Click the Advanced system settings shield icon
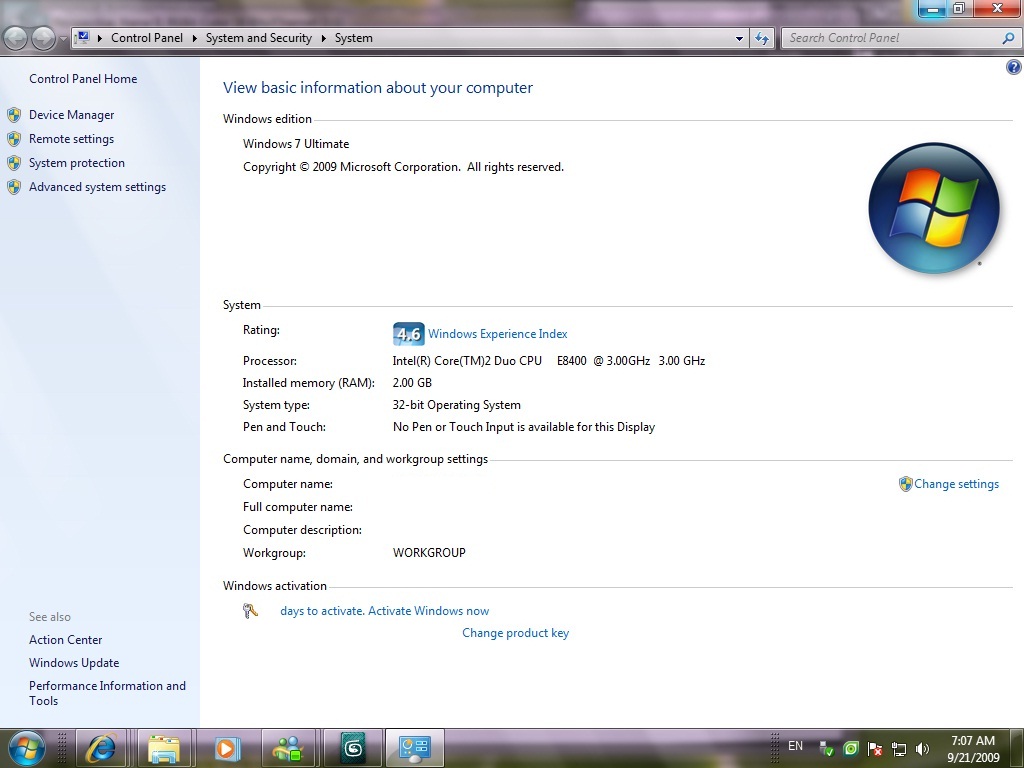The width and height of the screenshot is (1024, 768). 14,187
